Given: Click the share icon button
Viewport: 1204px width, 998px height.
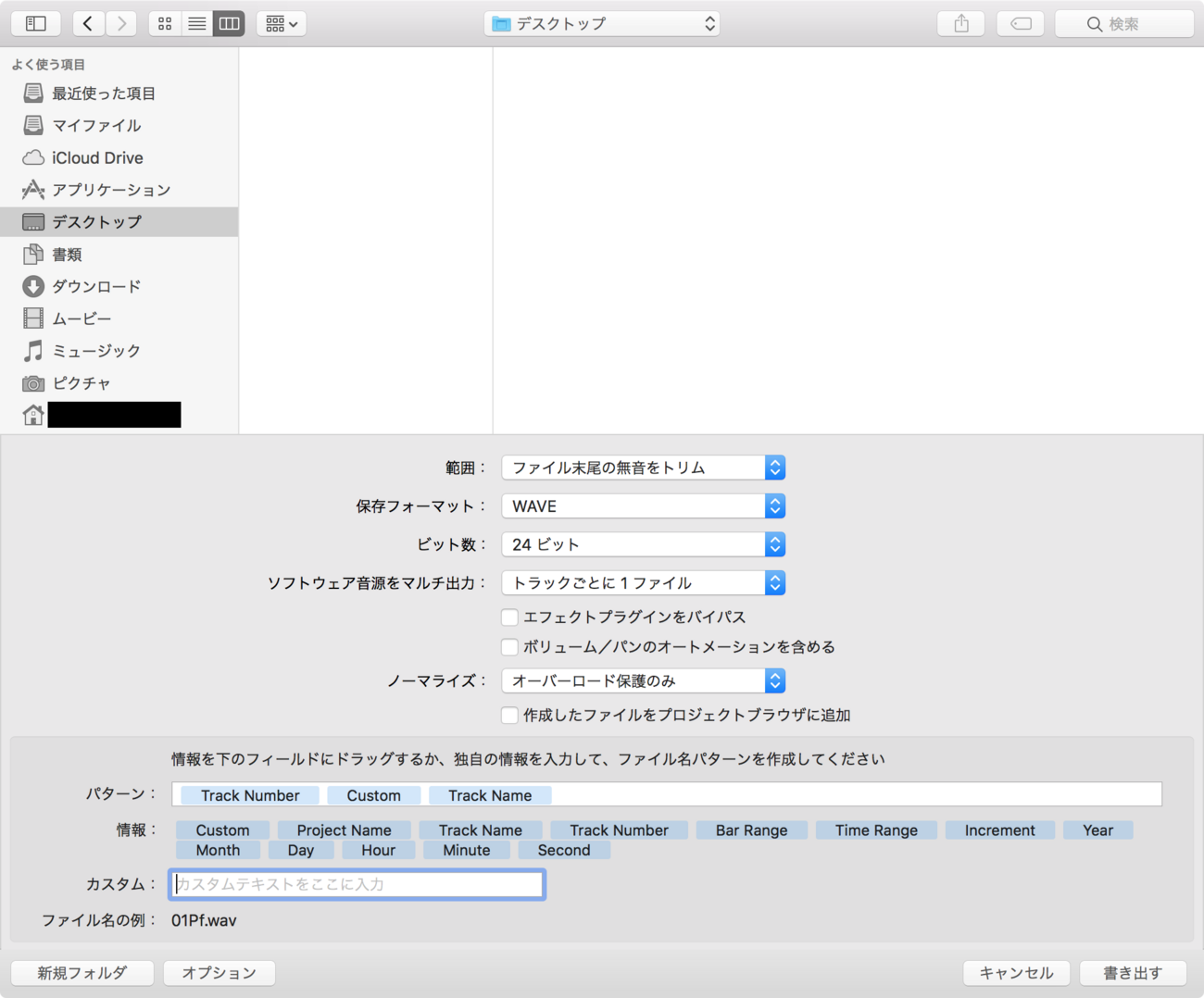Looking at the screenshot, I should click(x=961, y=23).
